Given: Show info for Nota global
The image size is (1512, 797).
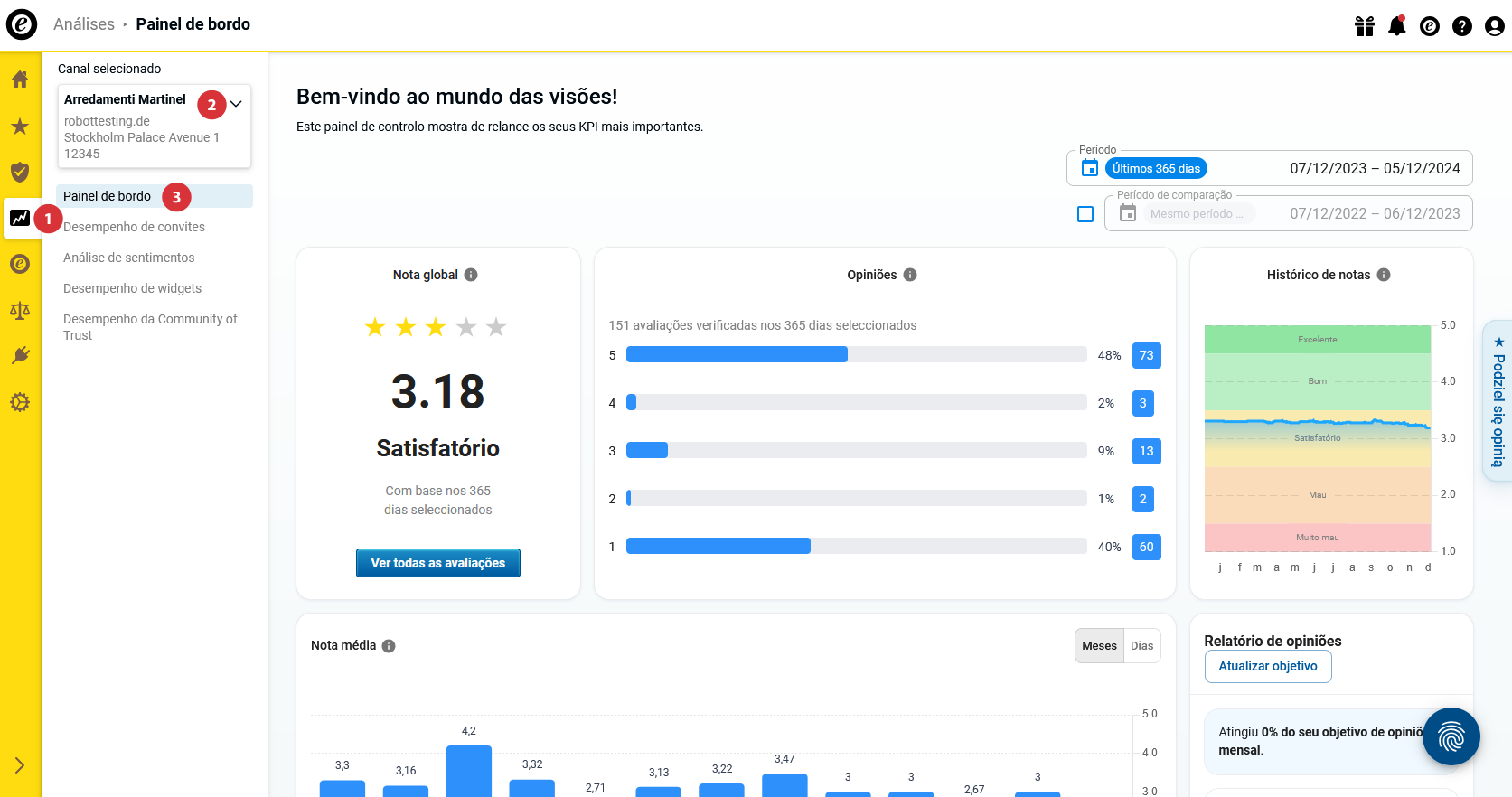Looking at the screenshot, I should pos(471,275).
